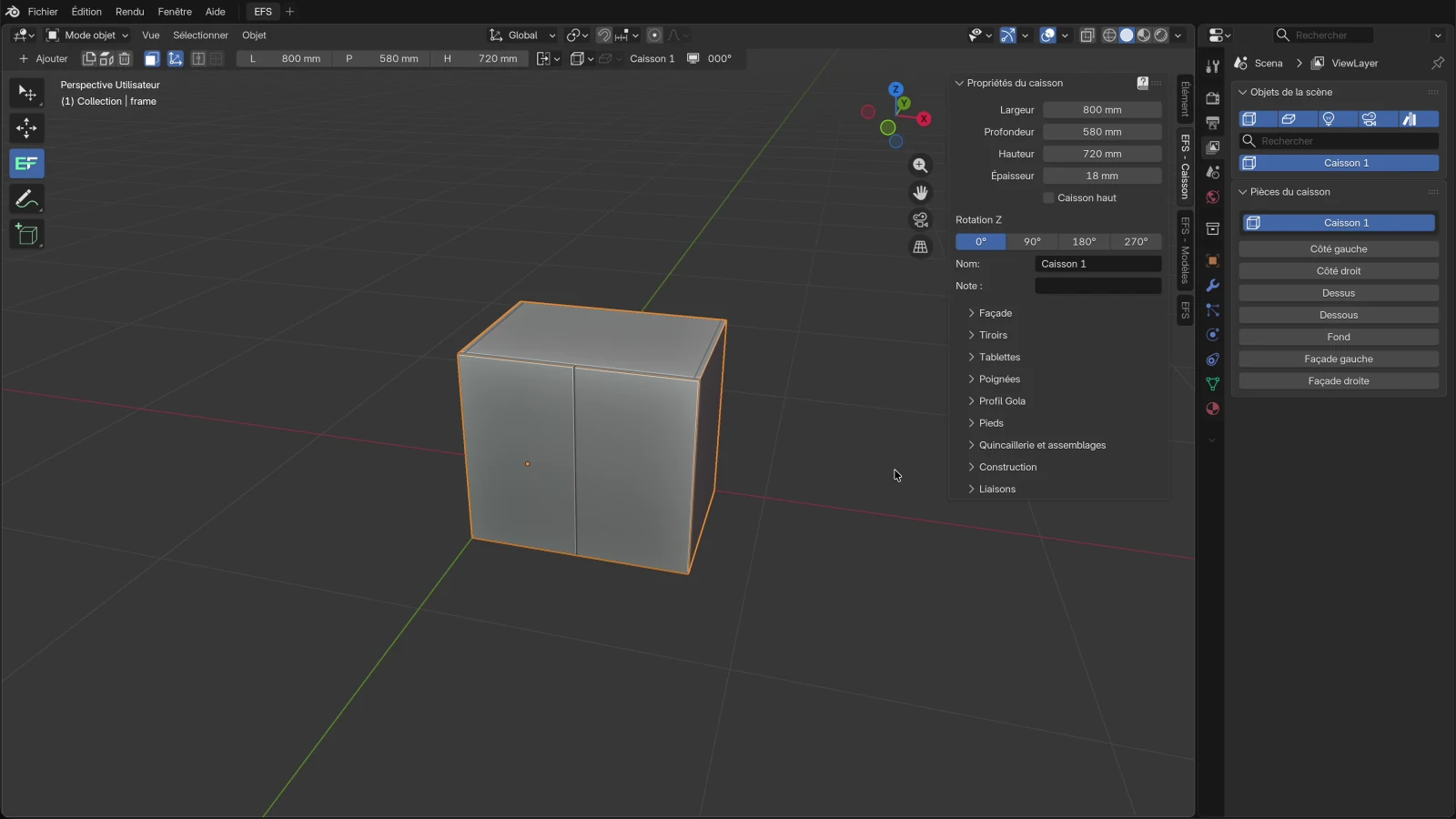Image resolution: width=1456 pixels, height=819 pixels.
Task: Click the Fond piece button
Action: tap(1339, 337)
